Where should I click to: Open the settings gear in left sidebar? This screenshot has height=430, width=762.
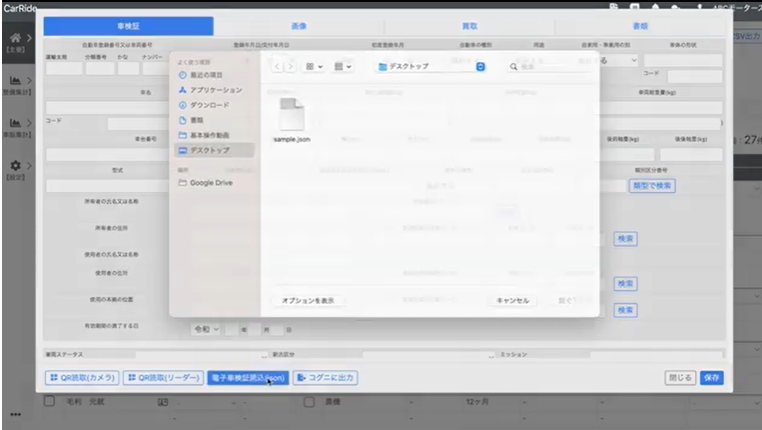(15, 165)
